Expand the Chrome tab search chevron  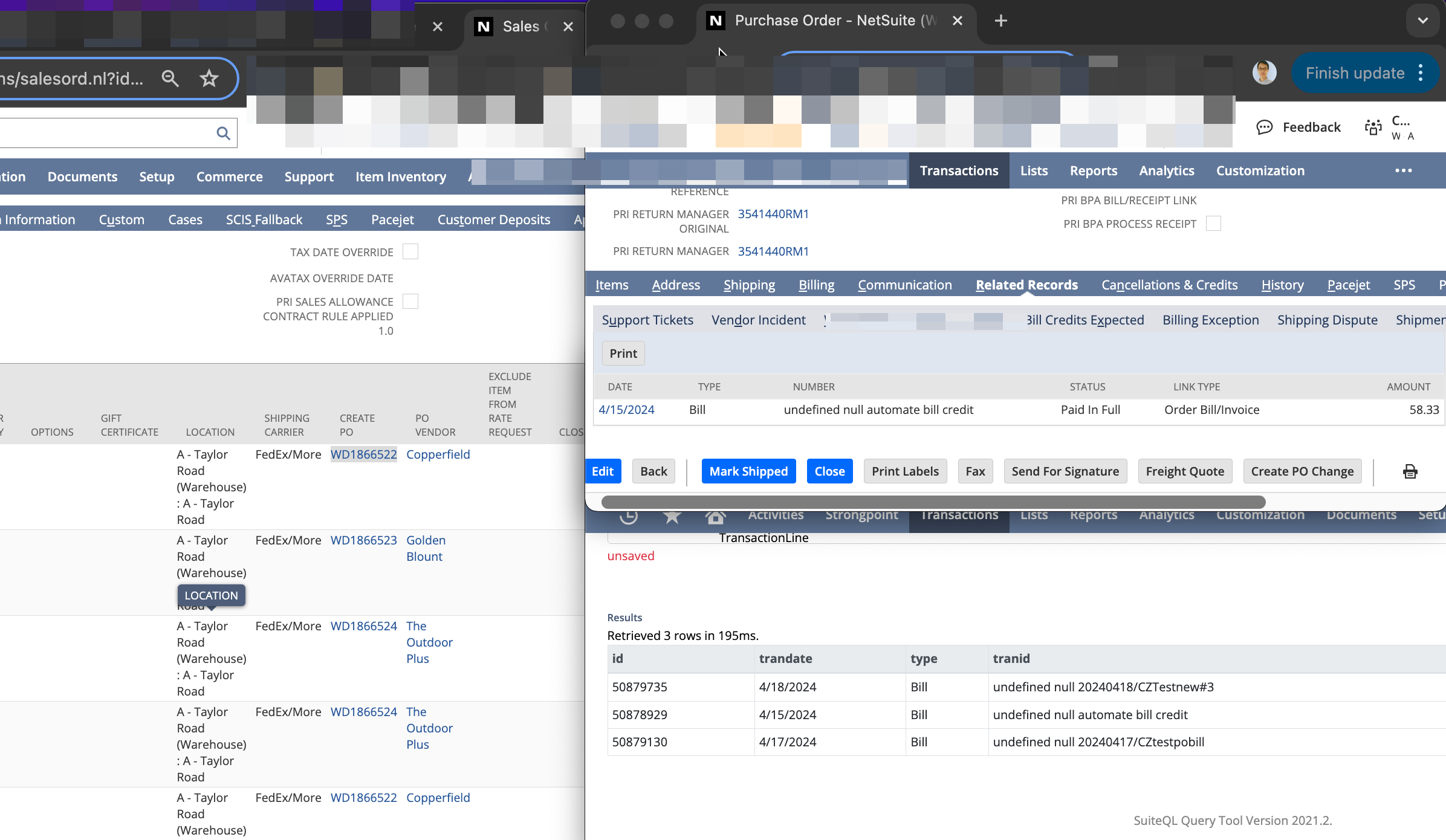(1422, 21)
